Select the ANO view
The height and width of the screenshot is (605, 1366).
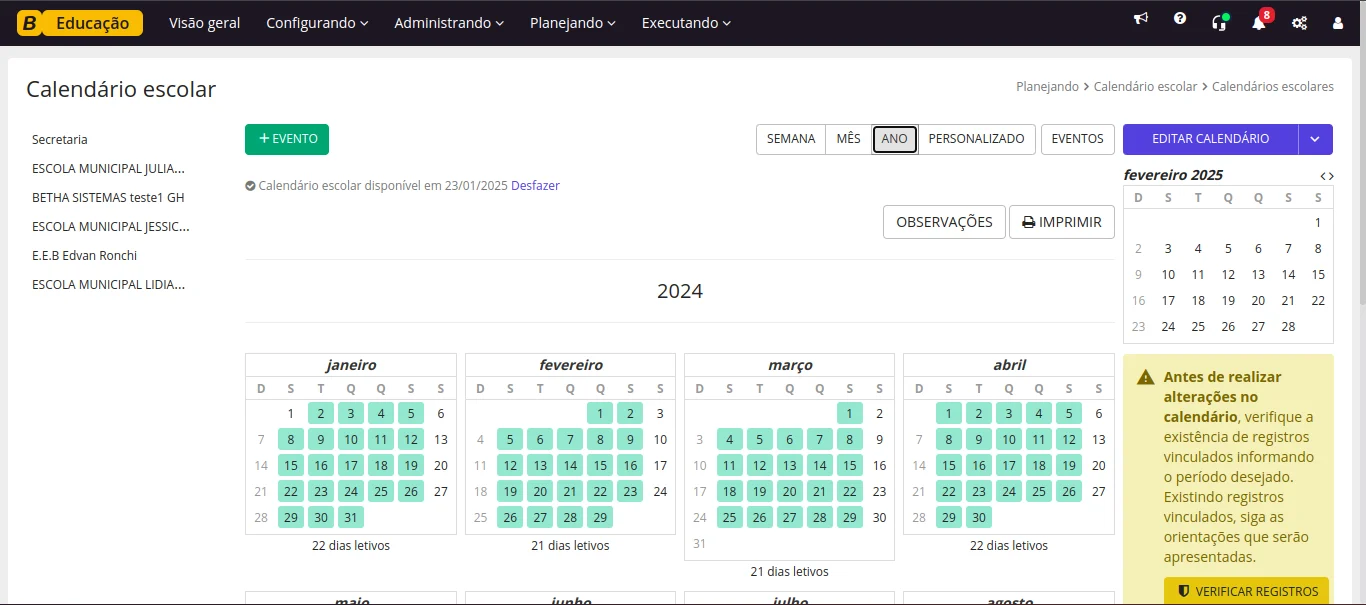point(894,139)
